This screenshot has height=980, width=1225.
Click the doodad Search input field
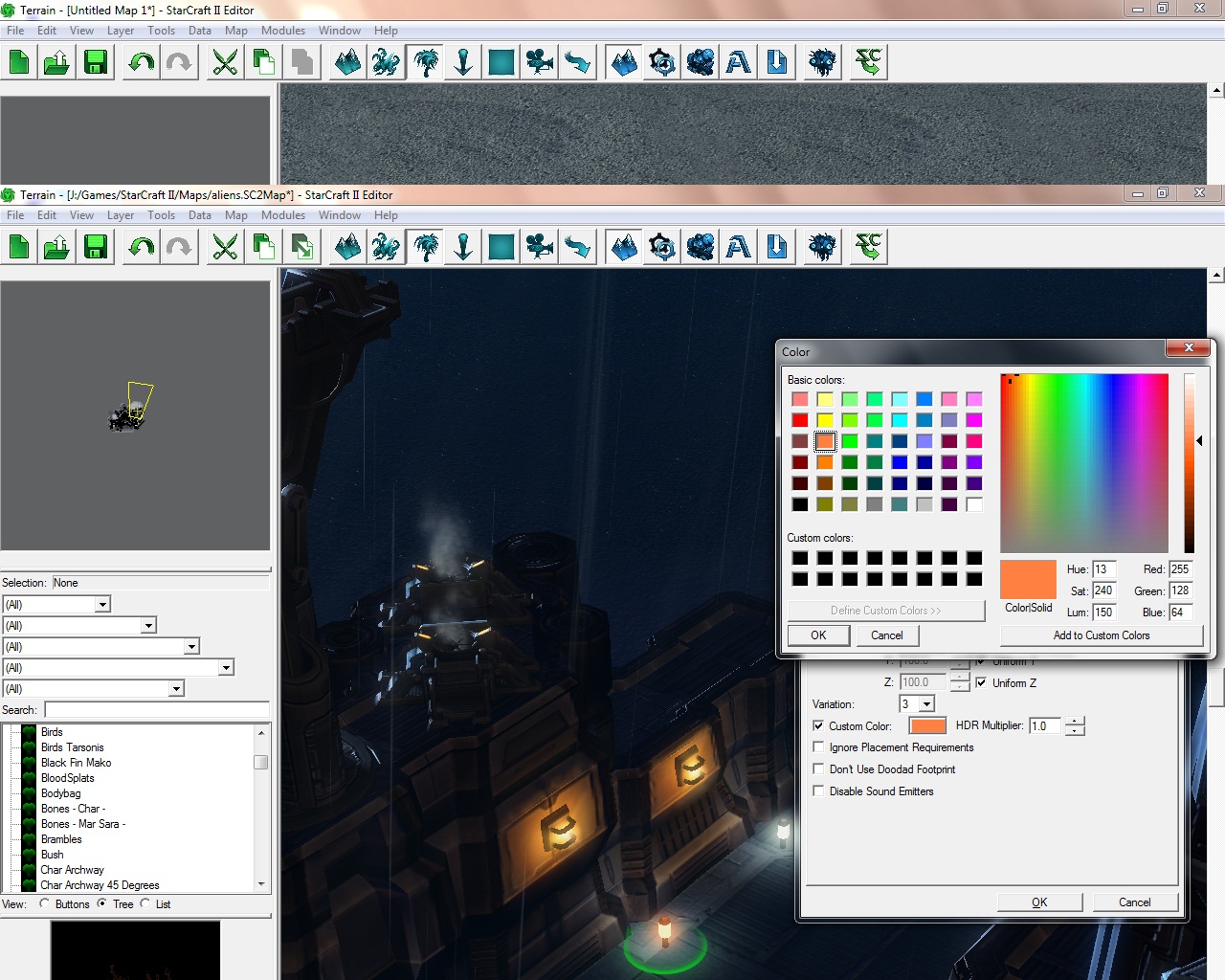pyautogui.click(x=156, y=710)
